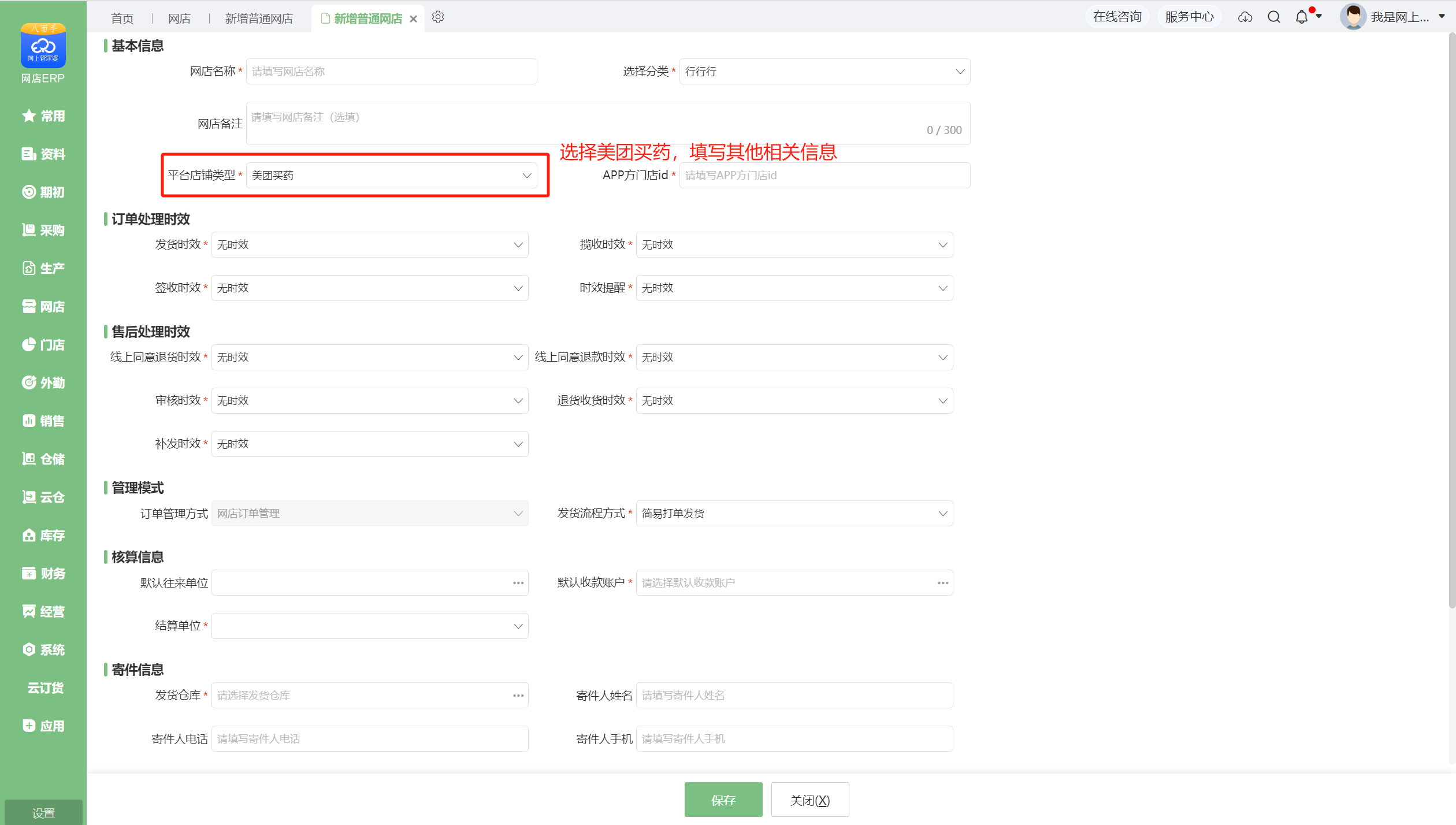Open the 生产 production sidebar menu

point(43,269)
